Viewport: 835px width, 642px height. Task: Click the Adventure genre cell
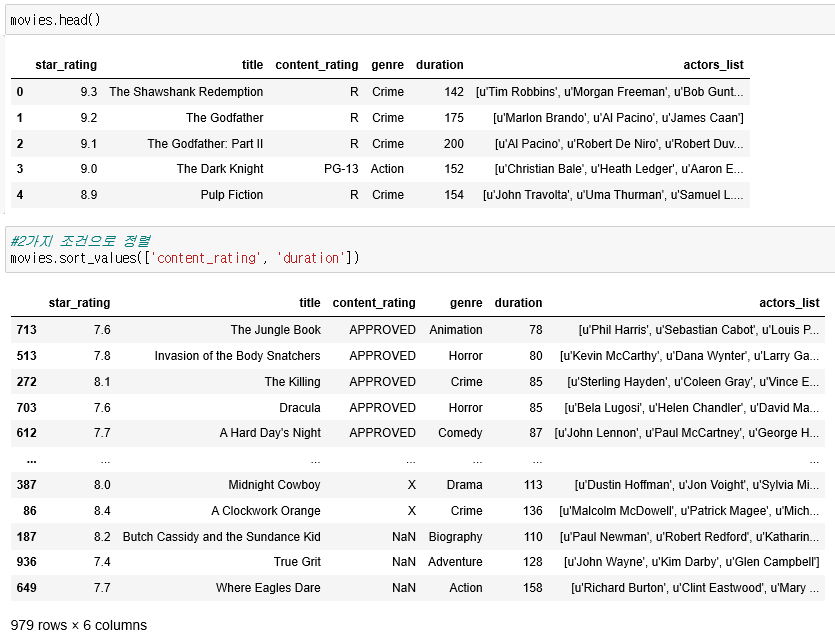(x=455, y=562)
